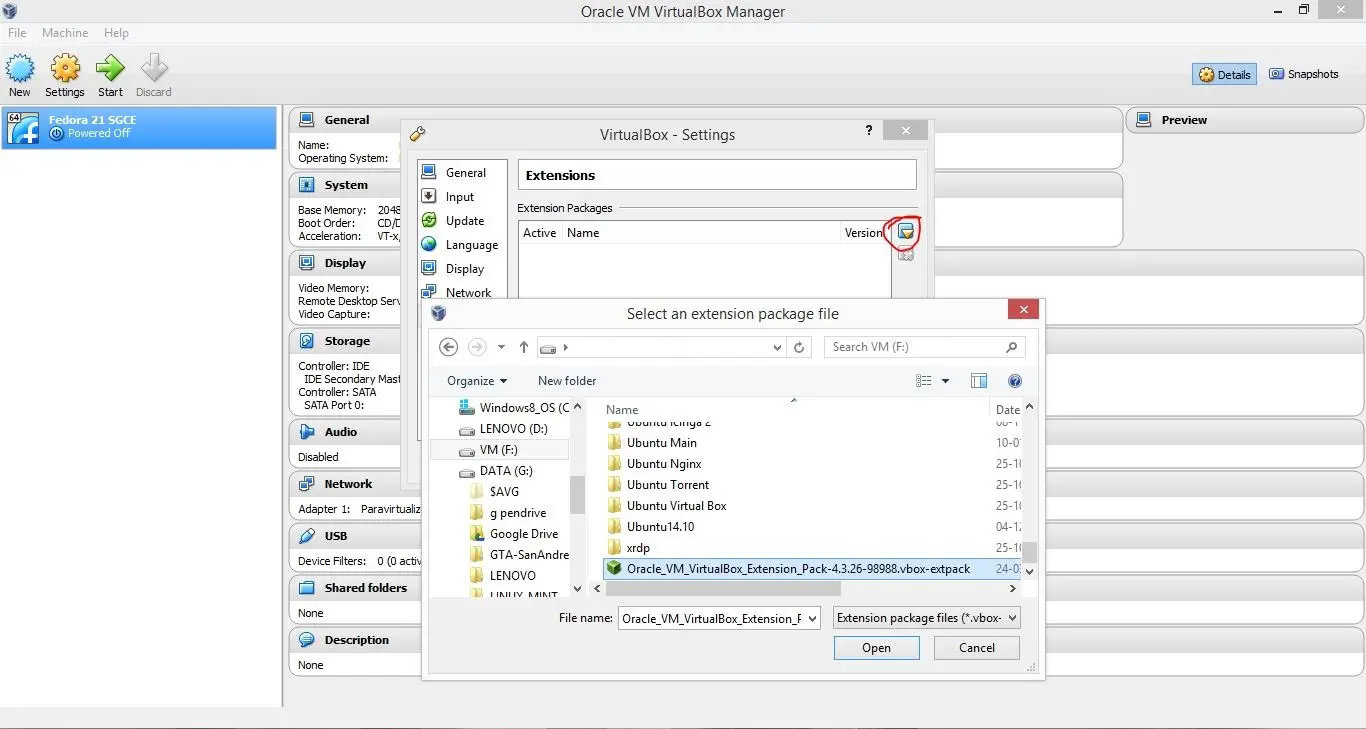Go back in the file dialog
1366x729 pixels.
(449, 347)
